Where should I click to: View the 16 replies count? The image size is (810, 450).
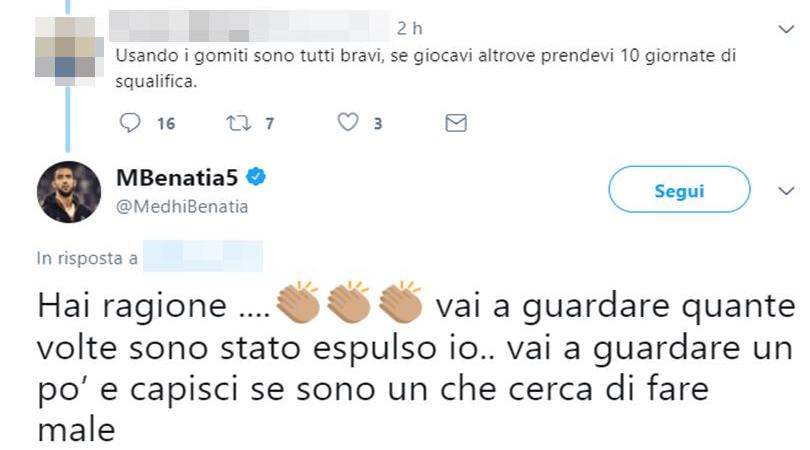point(166,123)
